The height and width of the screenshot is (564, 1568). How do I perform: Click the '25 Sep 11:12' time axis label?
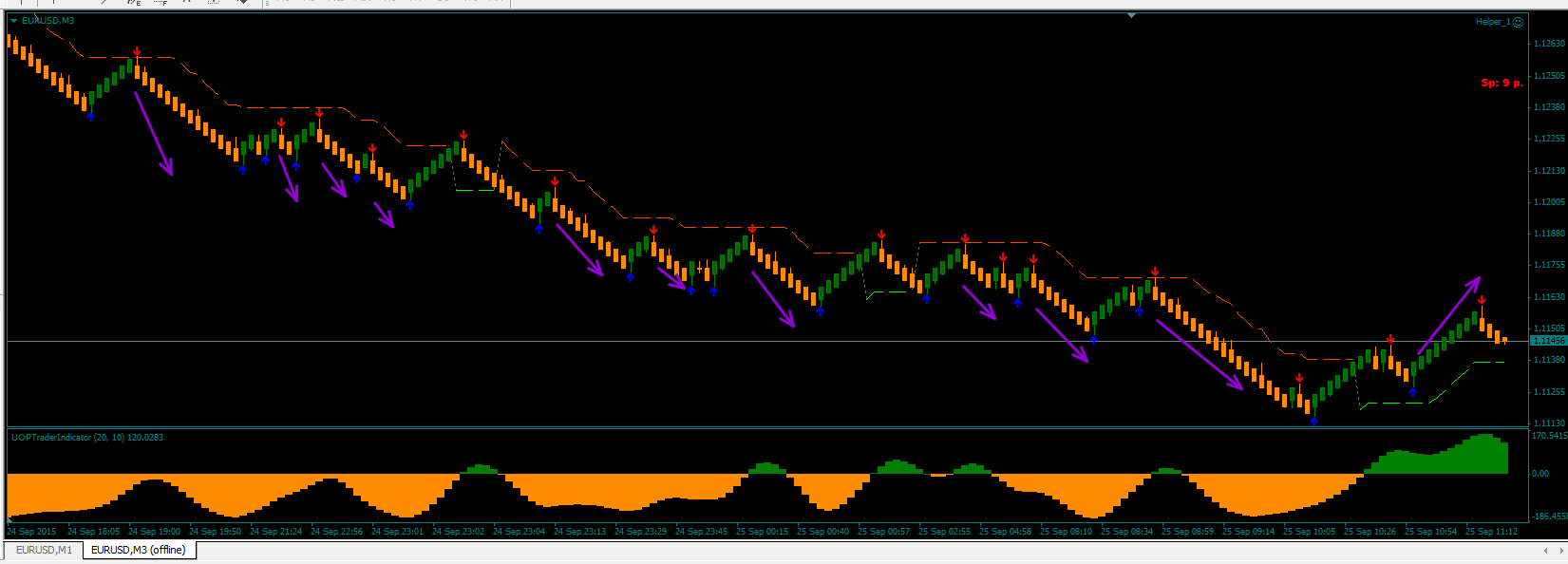(1491, 532)
